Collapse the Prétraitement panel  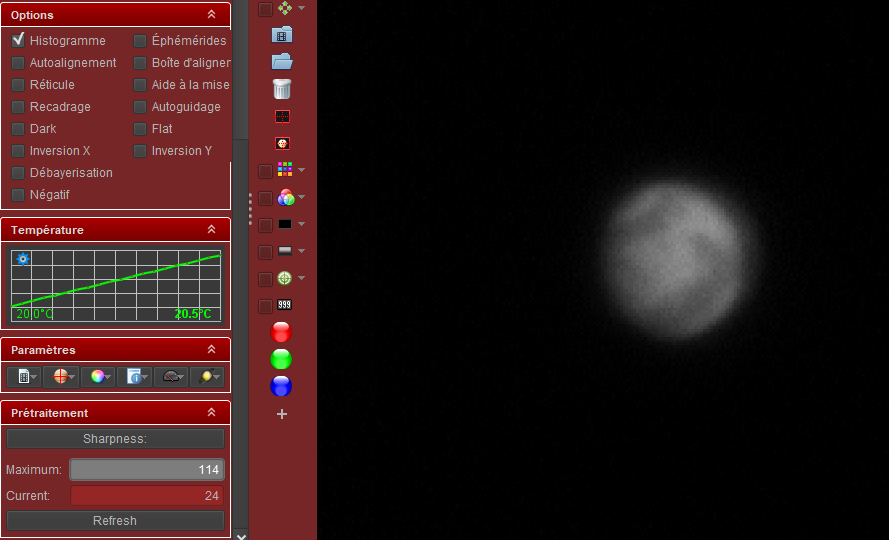coord(211,412)
